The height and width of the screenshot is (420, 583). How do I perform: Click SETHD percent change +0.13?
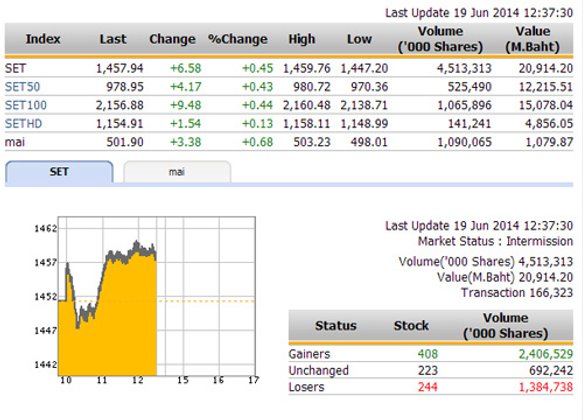coord(257,123)
